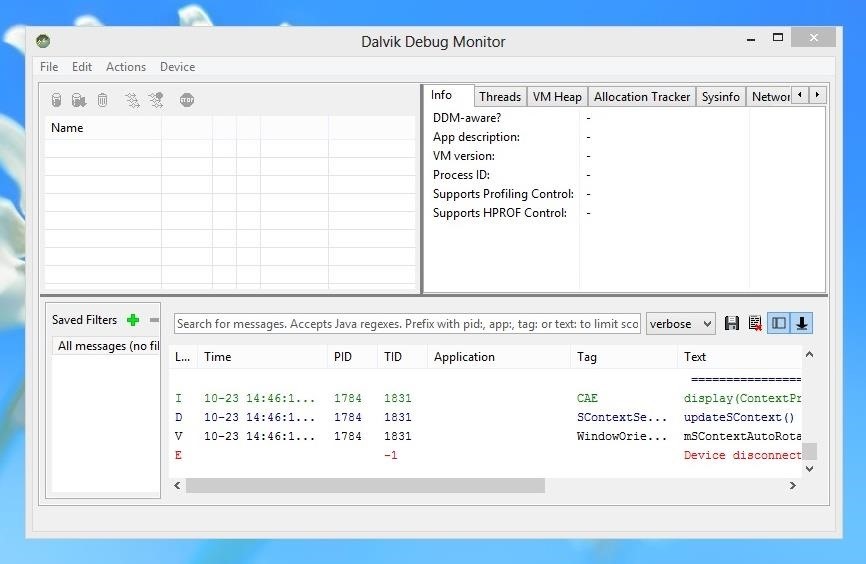
Task: Click the Text column header
Action: pos(740,357)
